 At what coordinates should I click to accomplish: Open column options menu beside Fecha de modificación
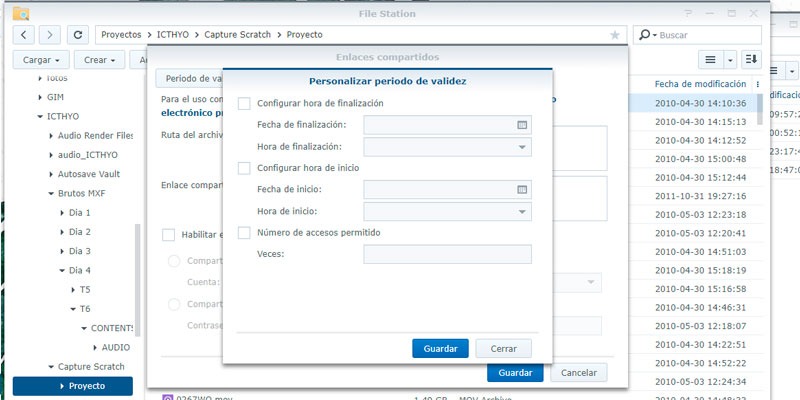coord(758,84)
